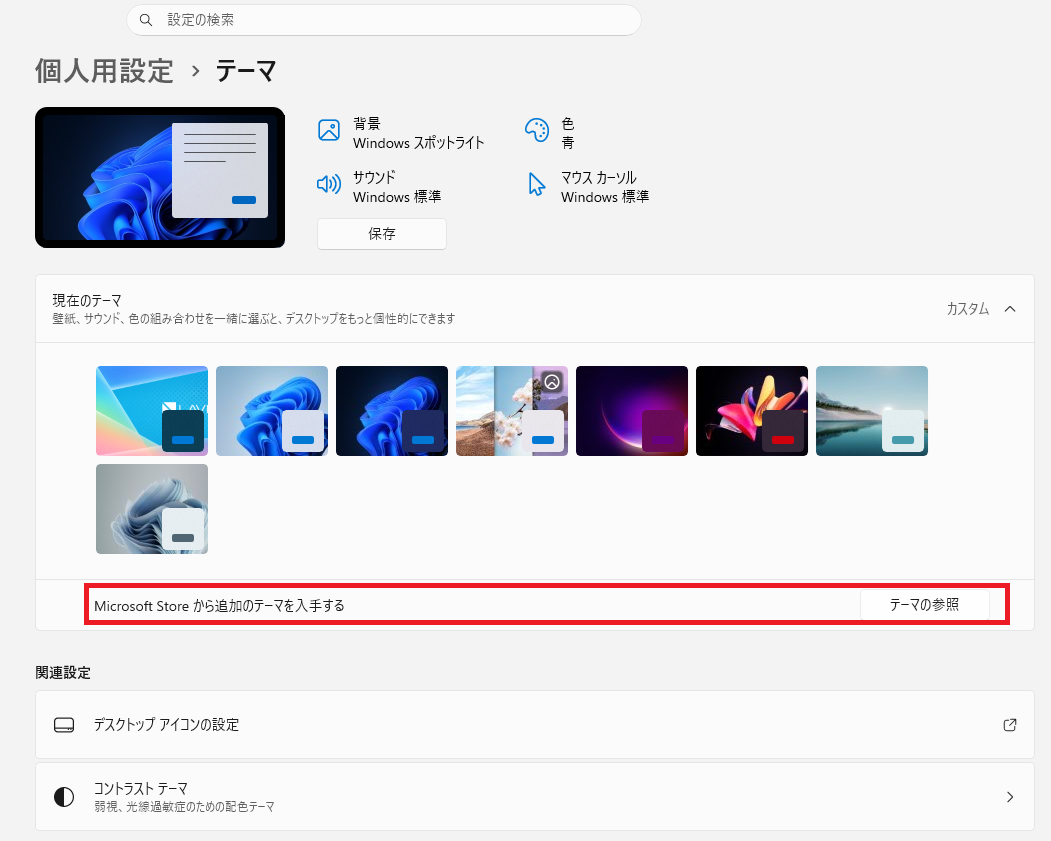
Task: Click the spotlight badge icon on landscape theme
Action: (552, 382)
